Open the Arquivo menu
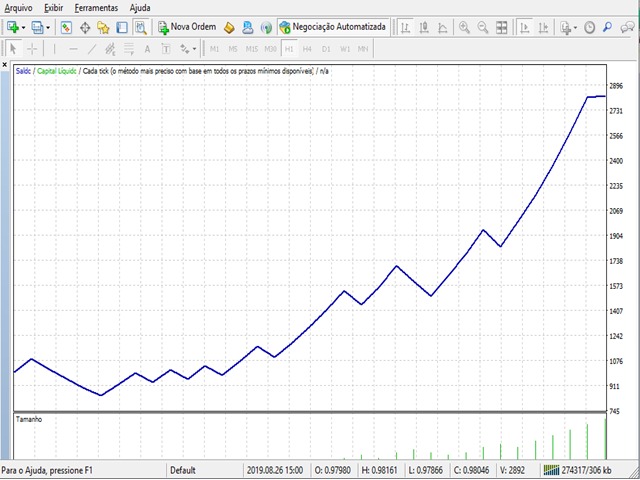 (18, 8)
